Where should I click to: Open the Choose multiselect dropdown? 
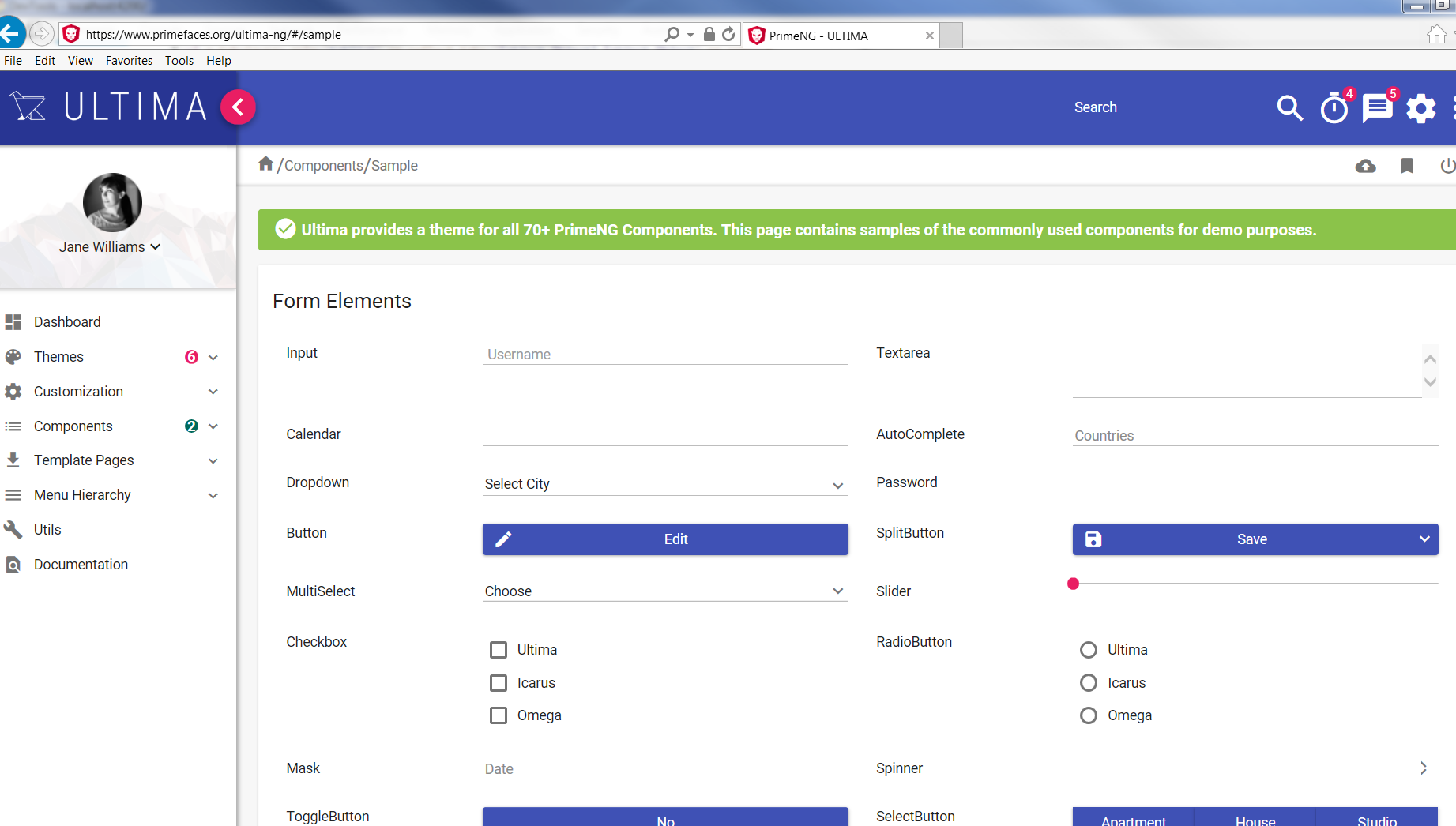click(665, 591)
